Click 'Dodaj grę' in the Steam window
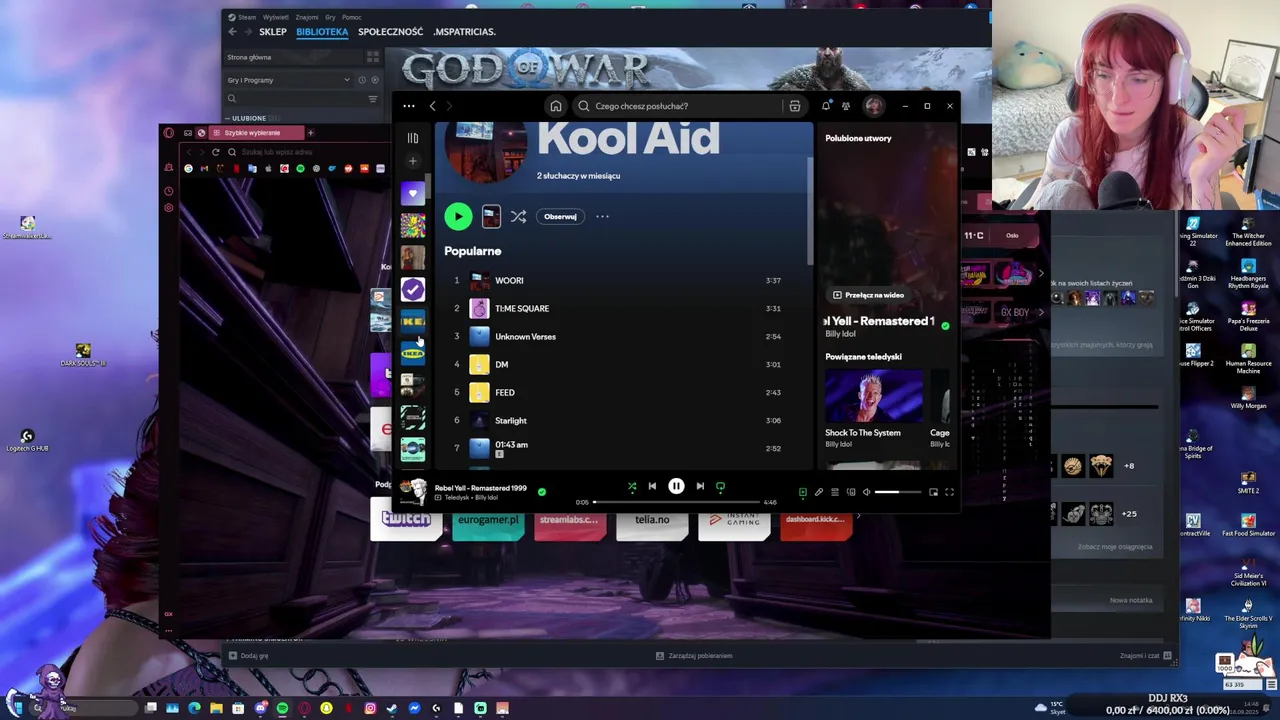Image resolution: width=1280 pixels, height=720 pixels. tap(249, 656)
